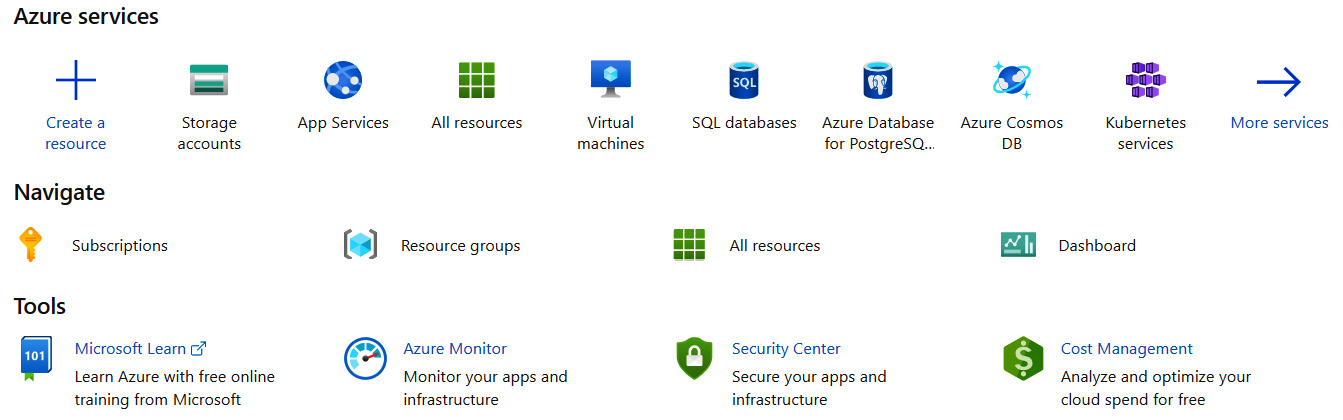Select the SQL databases label
Image resolution: width=1343 pixels, height=420 pixels.
[744, 123]
